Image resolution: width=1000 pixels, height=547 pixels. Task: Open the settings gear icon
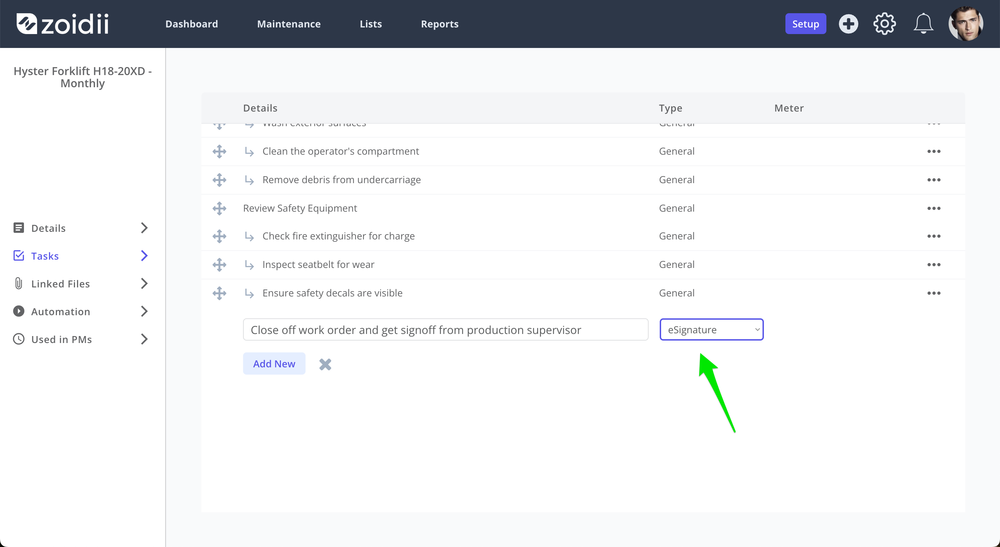tap(885, 24)
